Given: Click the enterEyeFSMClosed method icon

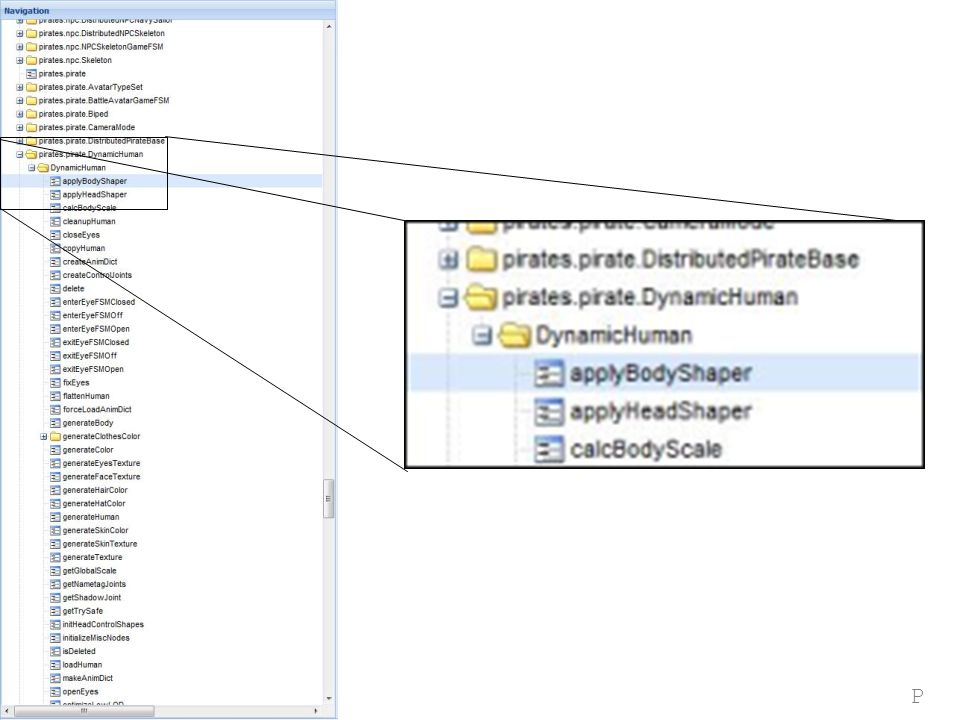Looking at the screenshot, I should (x=55, y=303).
